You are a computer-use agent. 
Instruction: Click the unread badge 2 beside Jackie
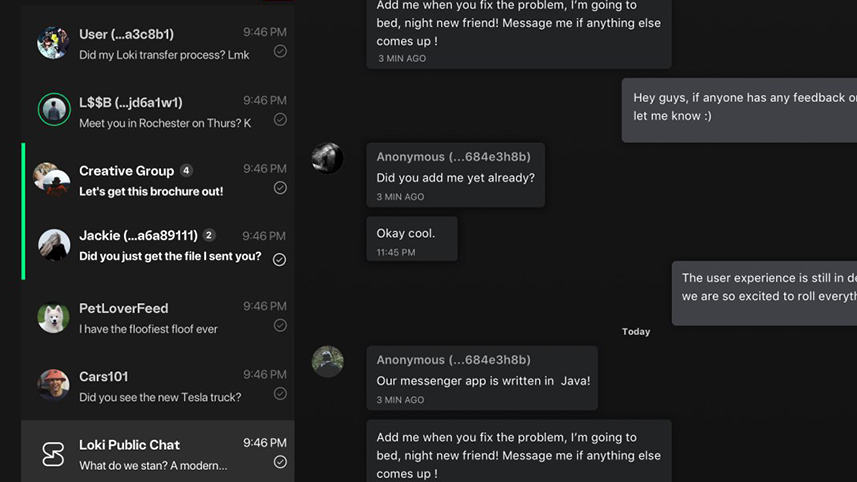tap(208, 235)
